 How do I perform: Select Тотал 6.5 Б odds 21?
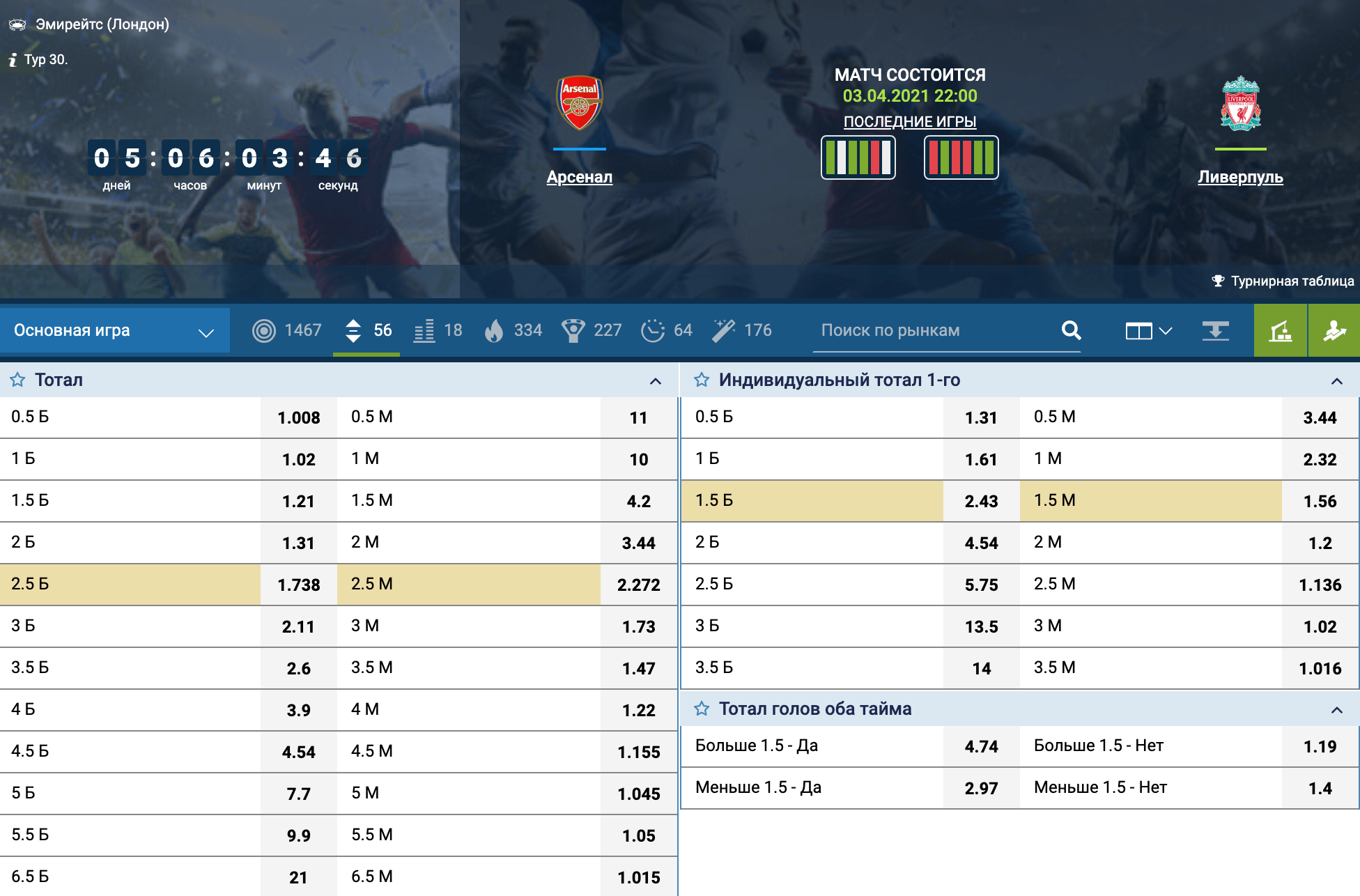299,877
